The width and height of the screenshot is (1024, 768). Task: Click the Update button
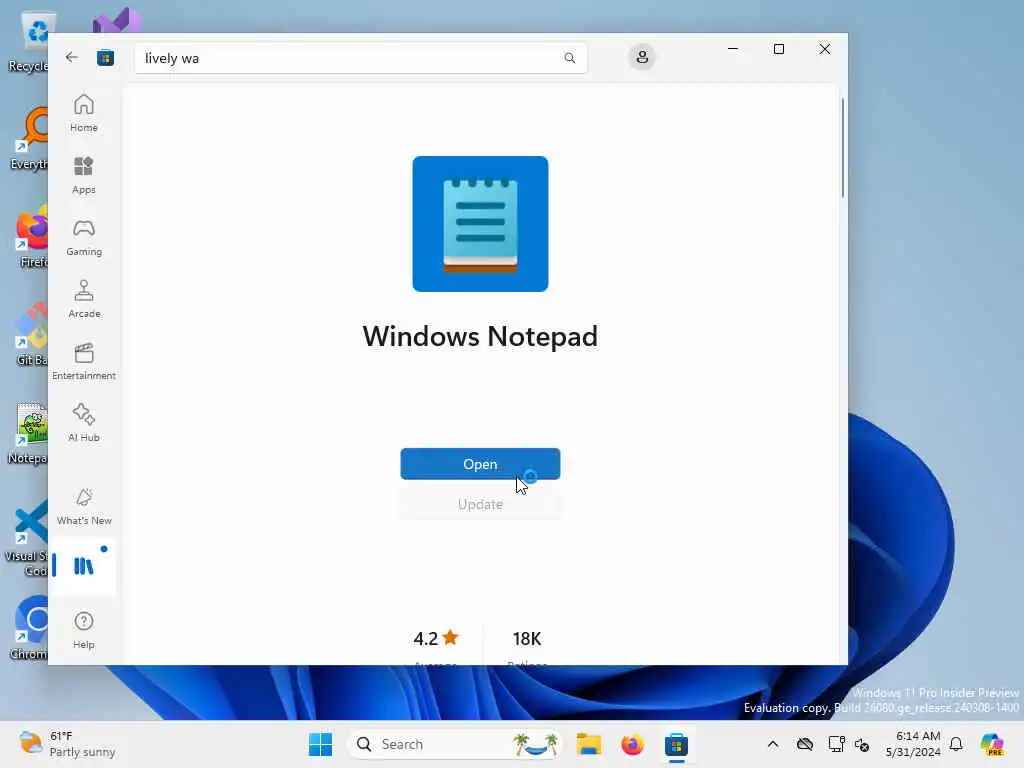click(x=480, y=504)
